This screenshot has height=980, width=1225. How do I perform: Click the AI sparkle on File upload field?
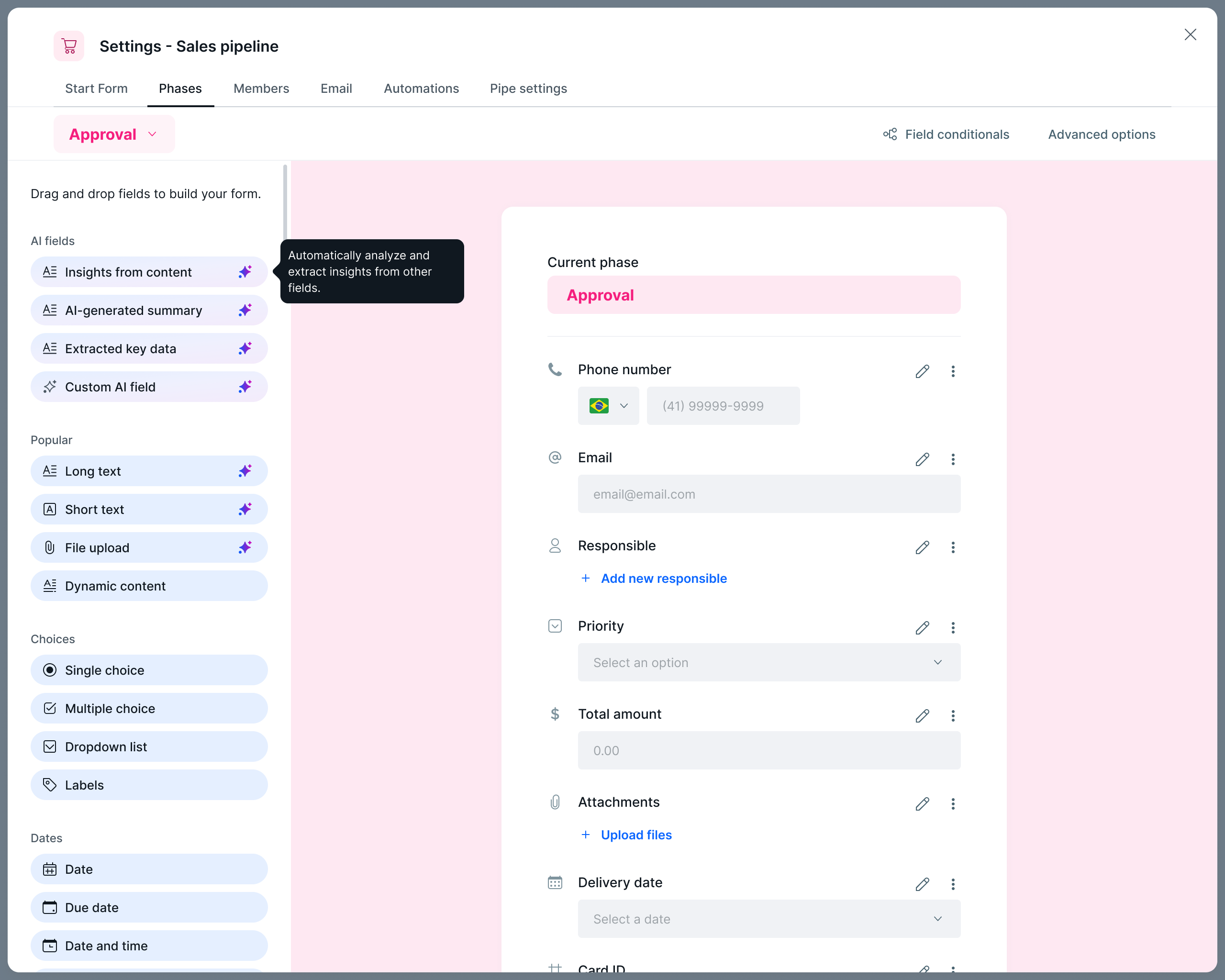245,547
